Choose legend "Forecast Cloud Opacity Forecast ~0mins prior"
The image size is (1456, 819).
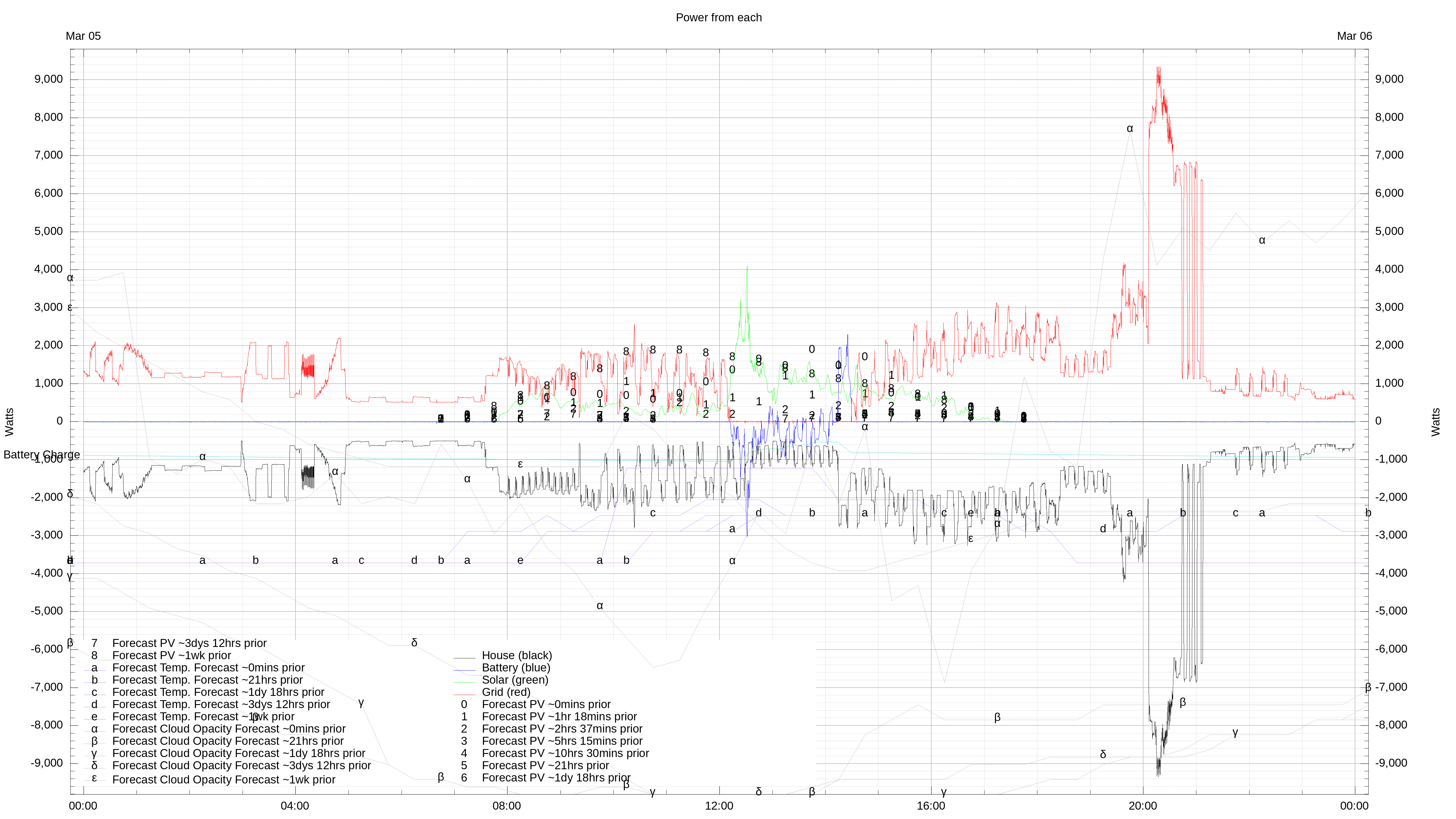pyautogui.click(x=229, y=729)
